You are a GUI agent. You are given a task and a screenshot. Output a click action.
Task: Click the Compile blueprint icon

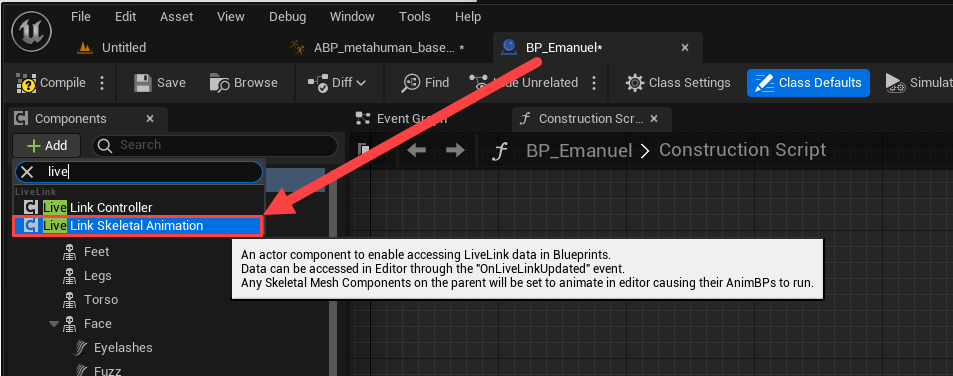point(26,83)
